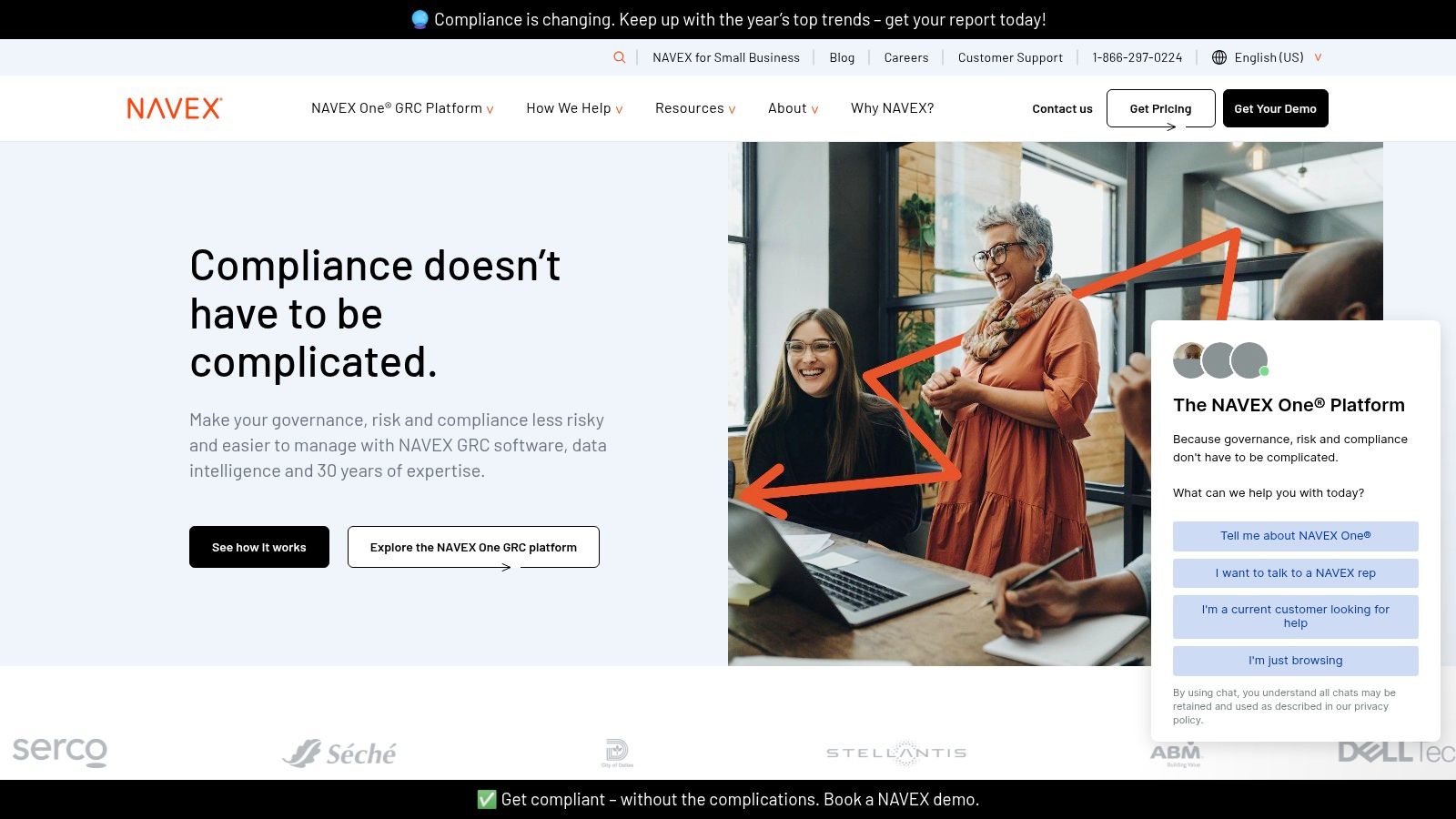Expand the Resources menu
Image resolution: width=1456 pixels, height=819 pixels.
click(x=695, y=108)
